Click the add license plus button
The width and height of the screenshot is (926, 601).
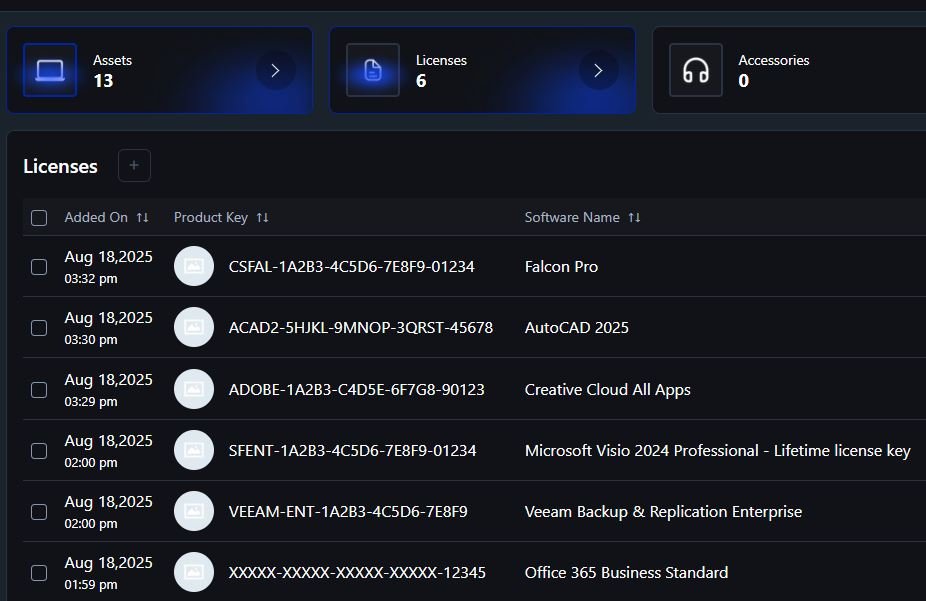[x=134, y=165]
